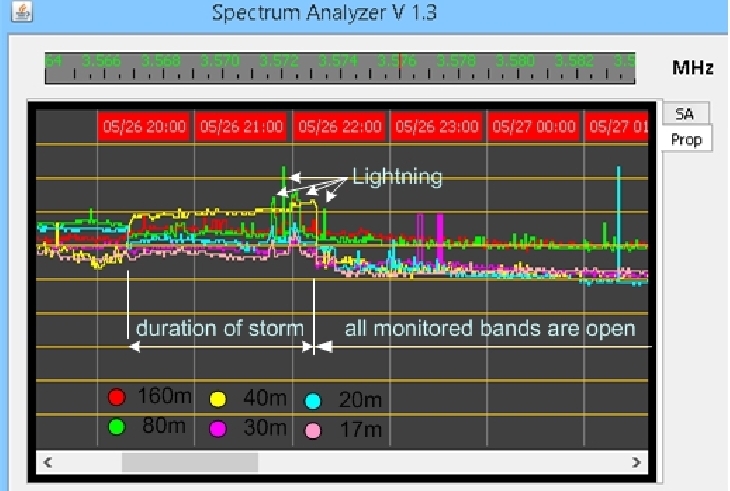Select the green 80m legend dot
Screen dimensions: 730x491
coord(116,428)
